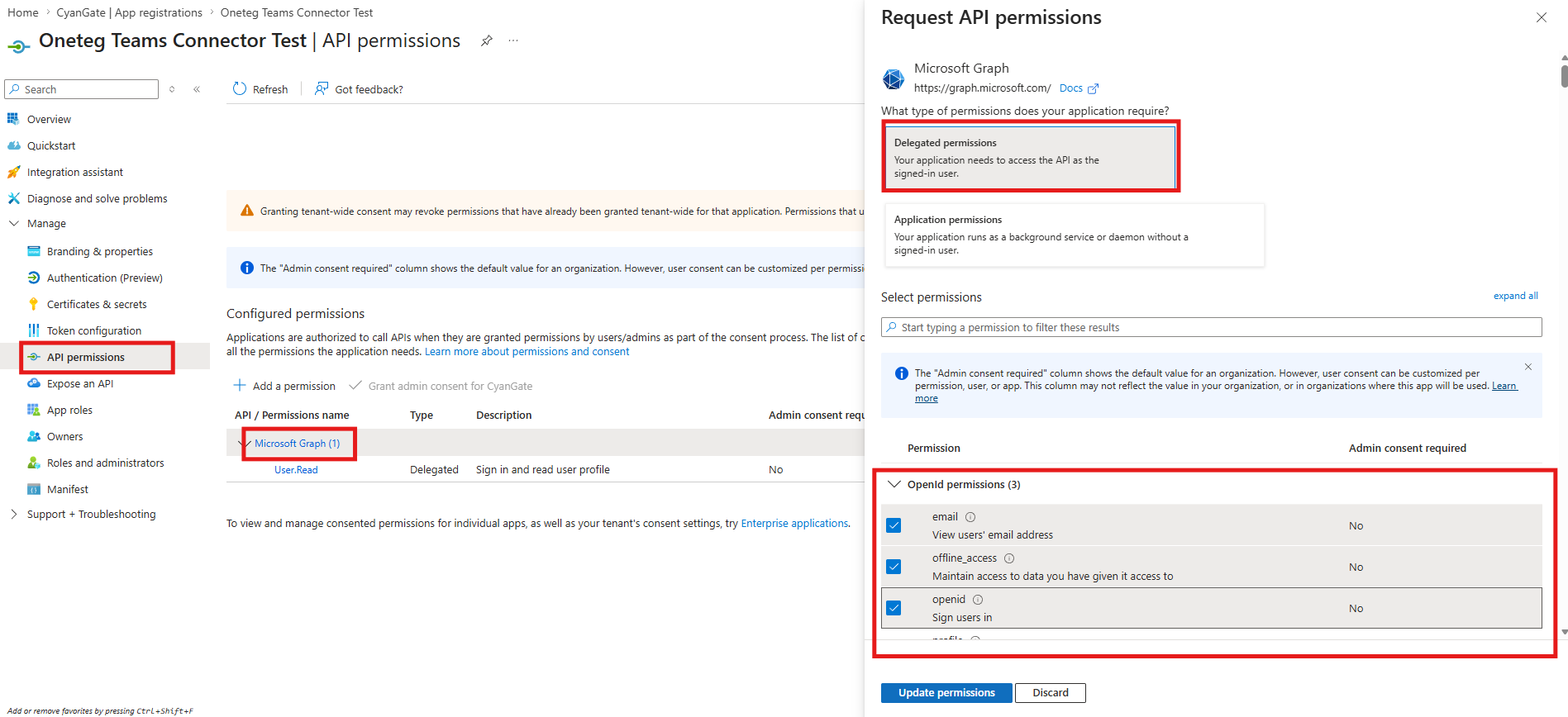Click the Overview grid icon in the sidebar
The height and width of the screenshot is (717, 1568).
coord(13,119)
